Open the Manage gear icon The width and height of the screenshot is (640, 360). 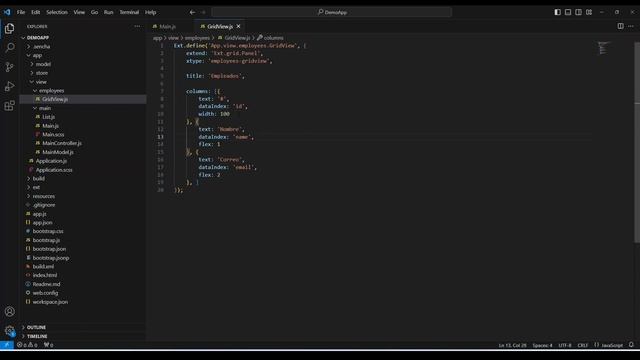(9, 331)
